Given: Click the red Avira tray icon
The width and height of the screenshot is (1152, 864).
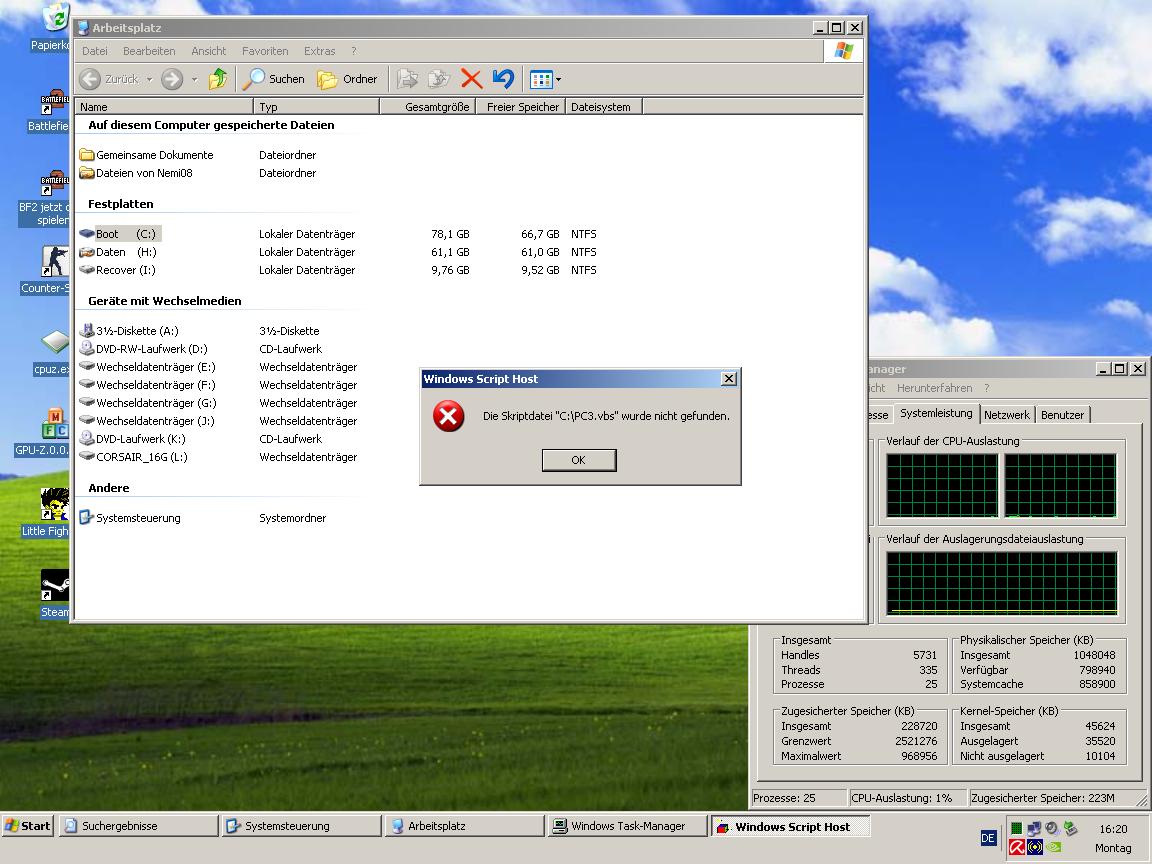Looking at the screenshot, I should pos(1017,847).
